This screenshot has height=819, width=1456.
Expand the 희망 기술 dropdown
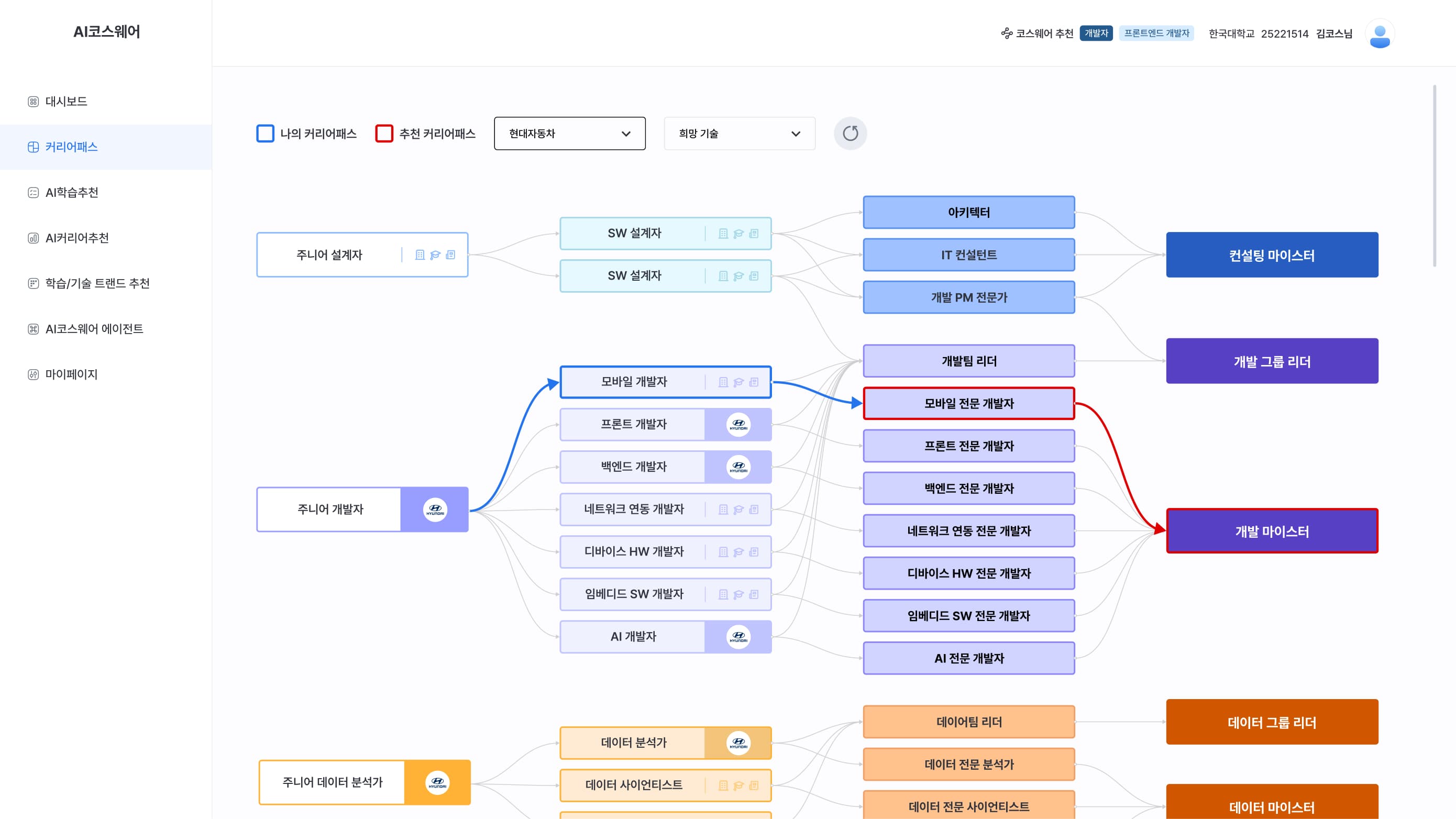pyautogui.click(x=739, y=134)
